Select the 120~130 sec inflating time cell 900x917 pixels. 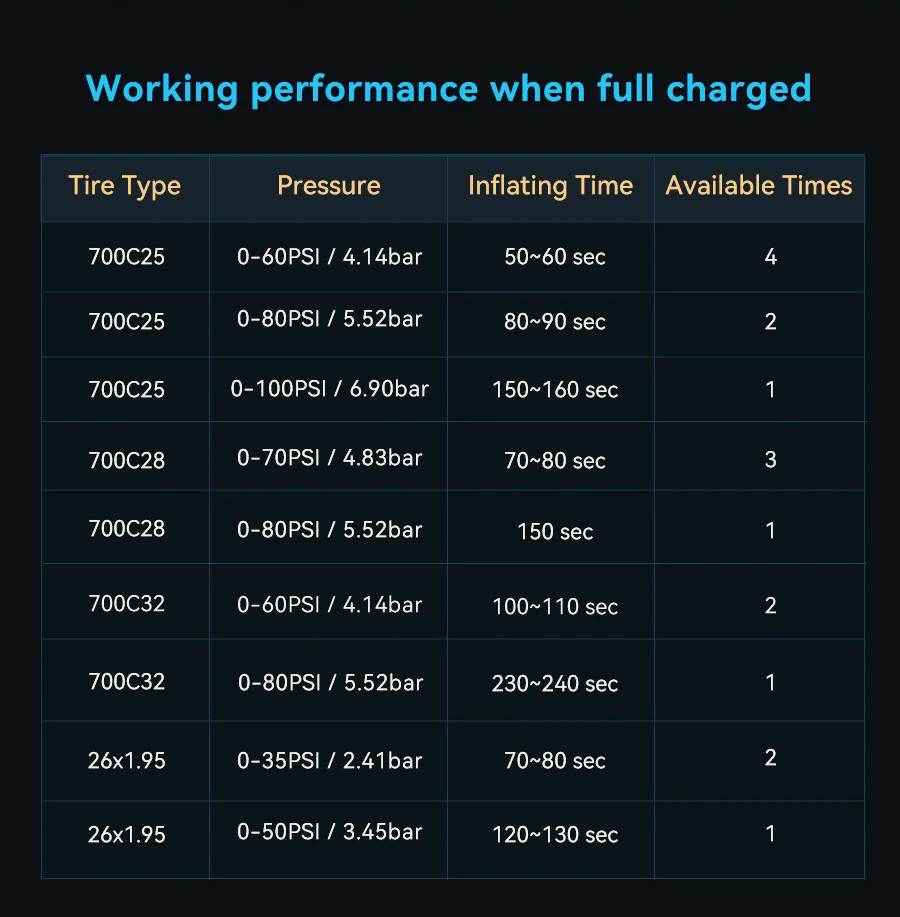(555, 835)
